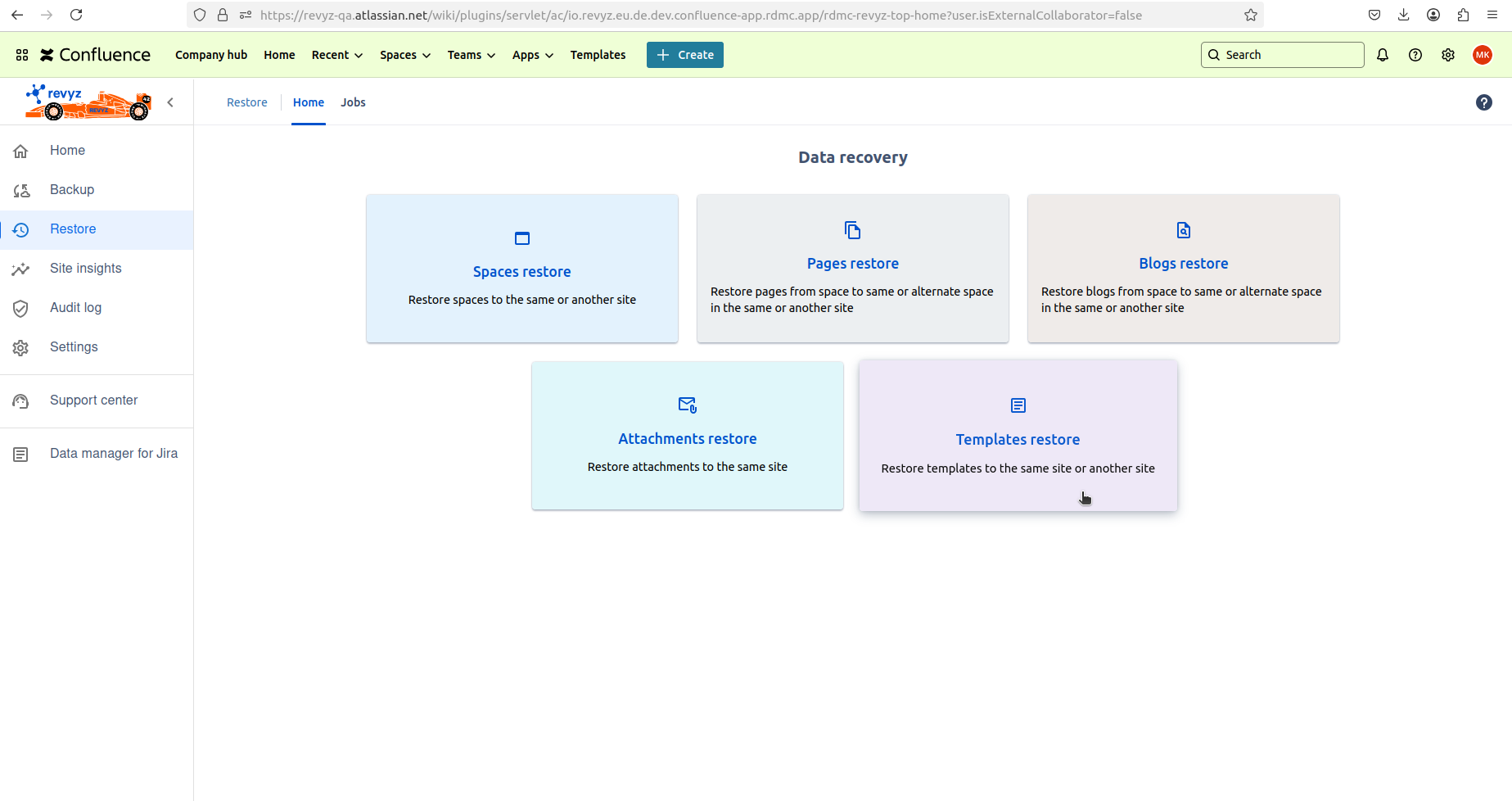Expand the Spaces dropdown menu
This screenshot has height=801, width=1512.
(404, 55)
